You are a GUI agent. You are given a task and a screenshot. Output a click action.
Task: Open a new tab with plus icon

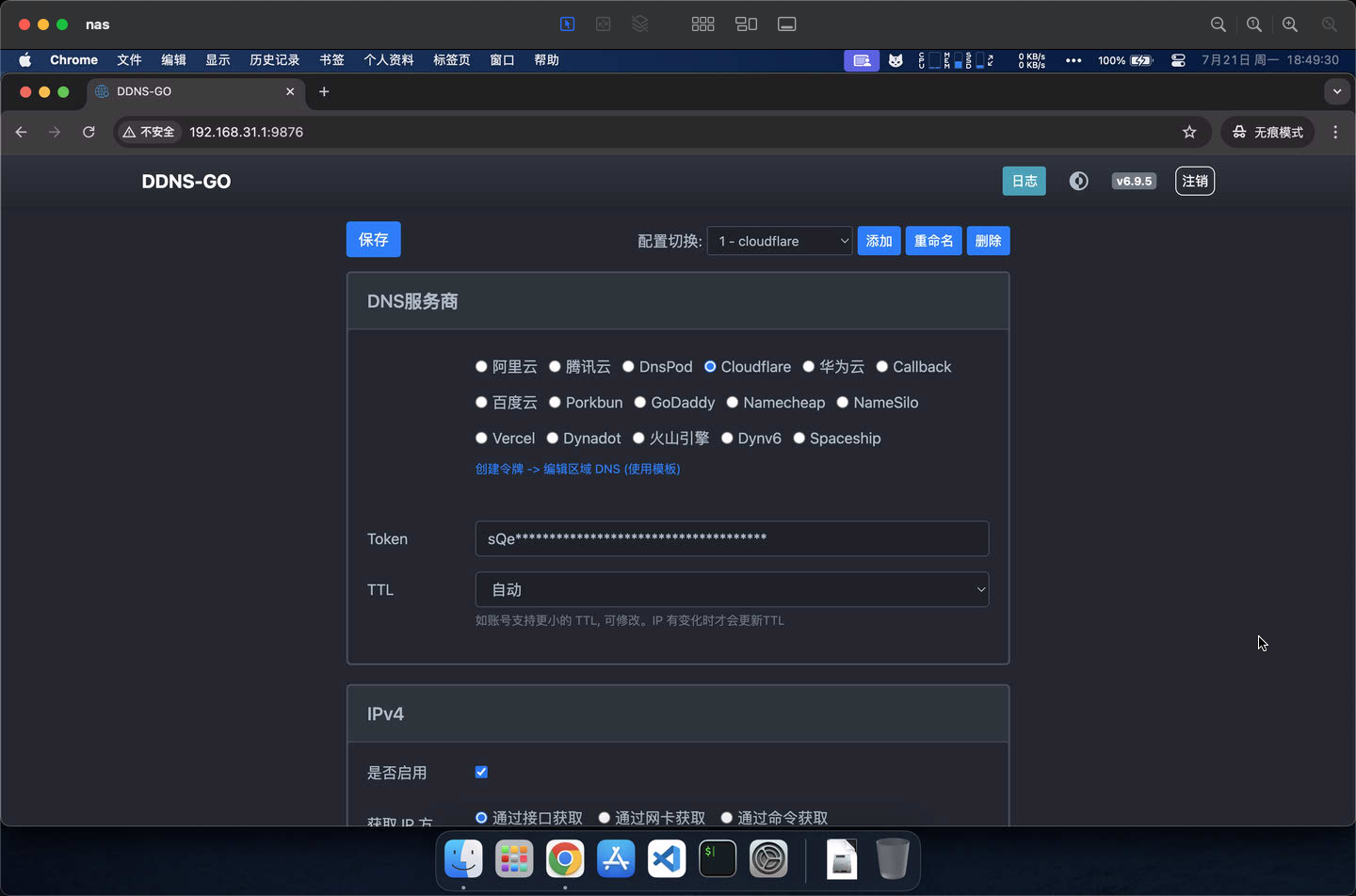tap(324, 91)
